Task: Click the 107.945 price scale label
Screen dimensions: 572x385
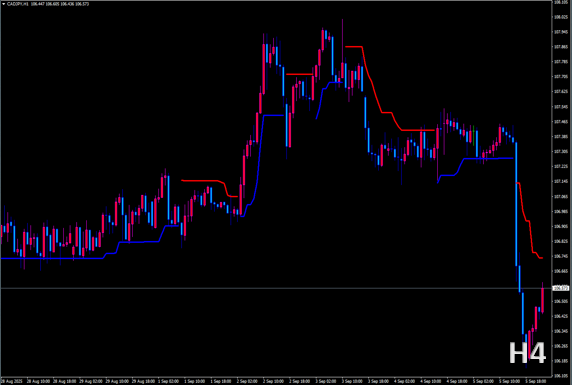Action: click(x=561, y=32)
